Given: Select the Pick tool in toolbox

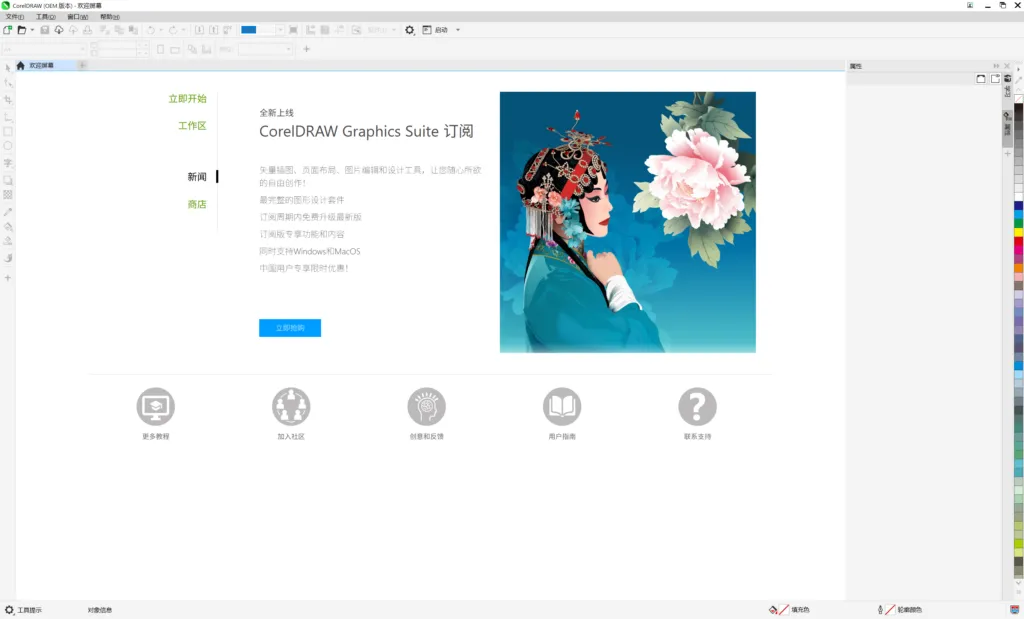Looking at the screenshot, I should coord(8,68).
